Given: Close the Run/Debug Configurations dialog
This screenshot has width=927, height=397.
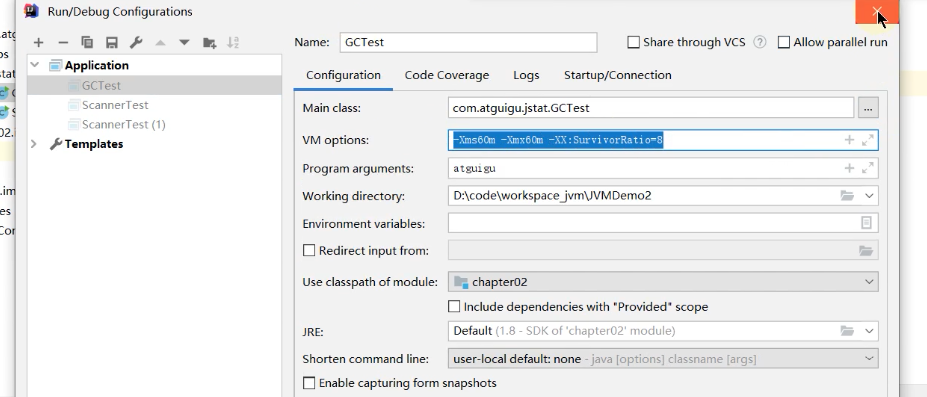Looking at the screenshot, I should (x=877, y=12).
